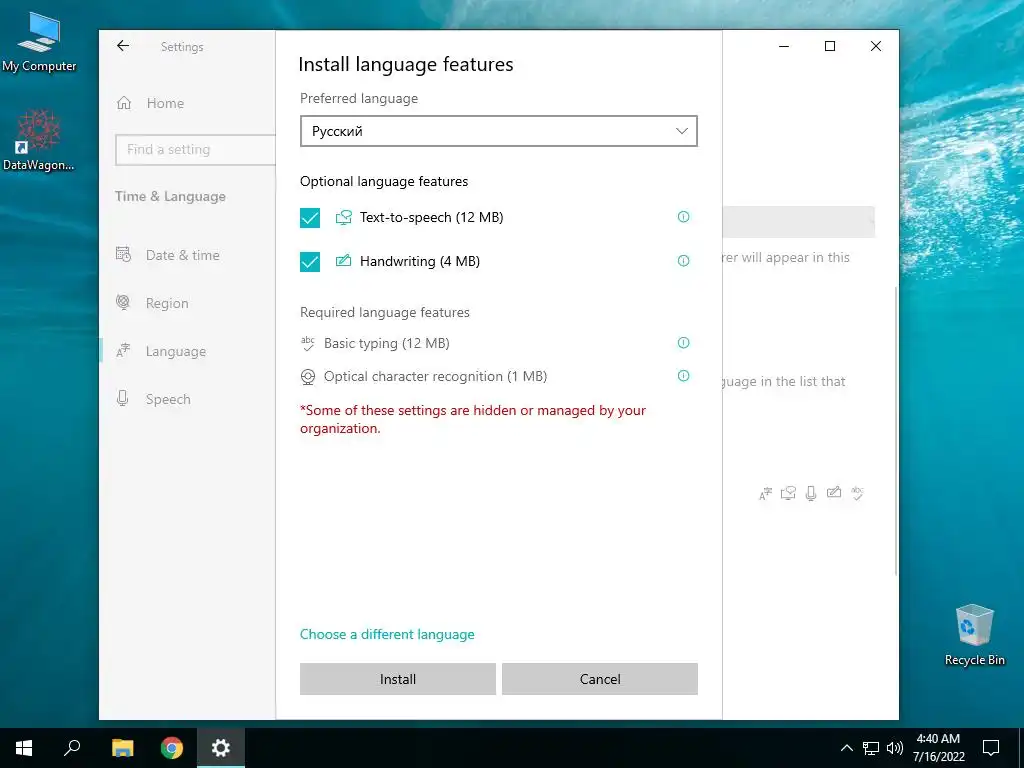Screen dimensions: 1024x768
Task: Click the Date & time calendar icon
Action: [123, 254]
